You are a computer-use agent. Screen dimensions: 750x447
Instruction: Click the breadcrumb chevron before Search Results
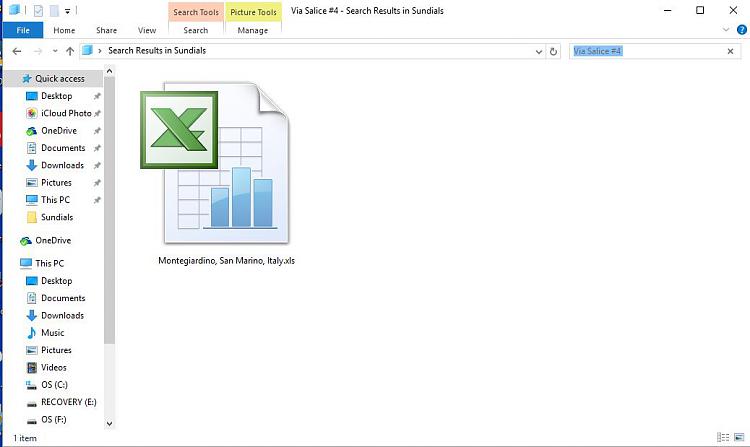[99, 51]
